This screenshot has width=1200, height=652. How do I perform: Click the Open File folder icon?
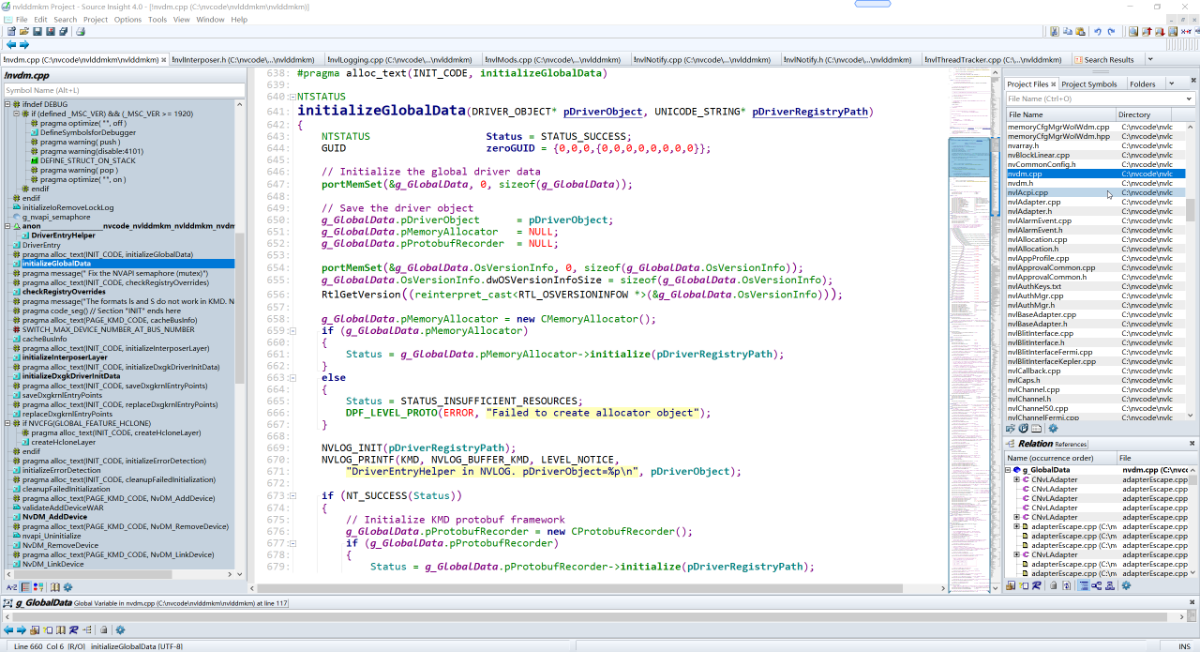(24, 31)
